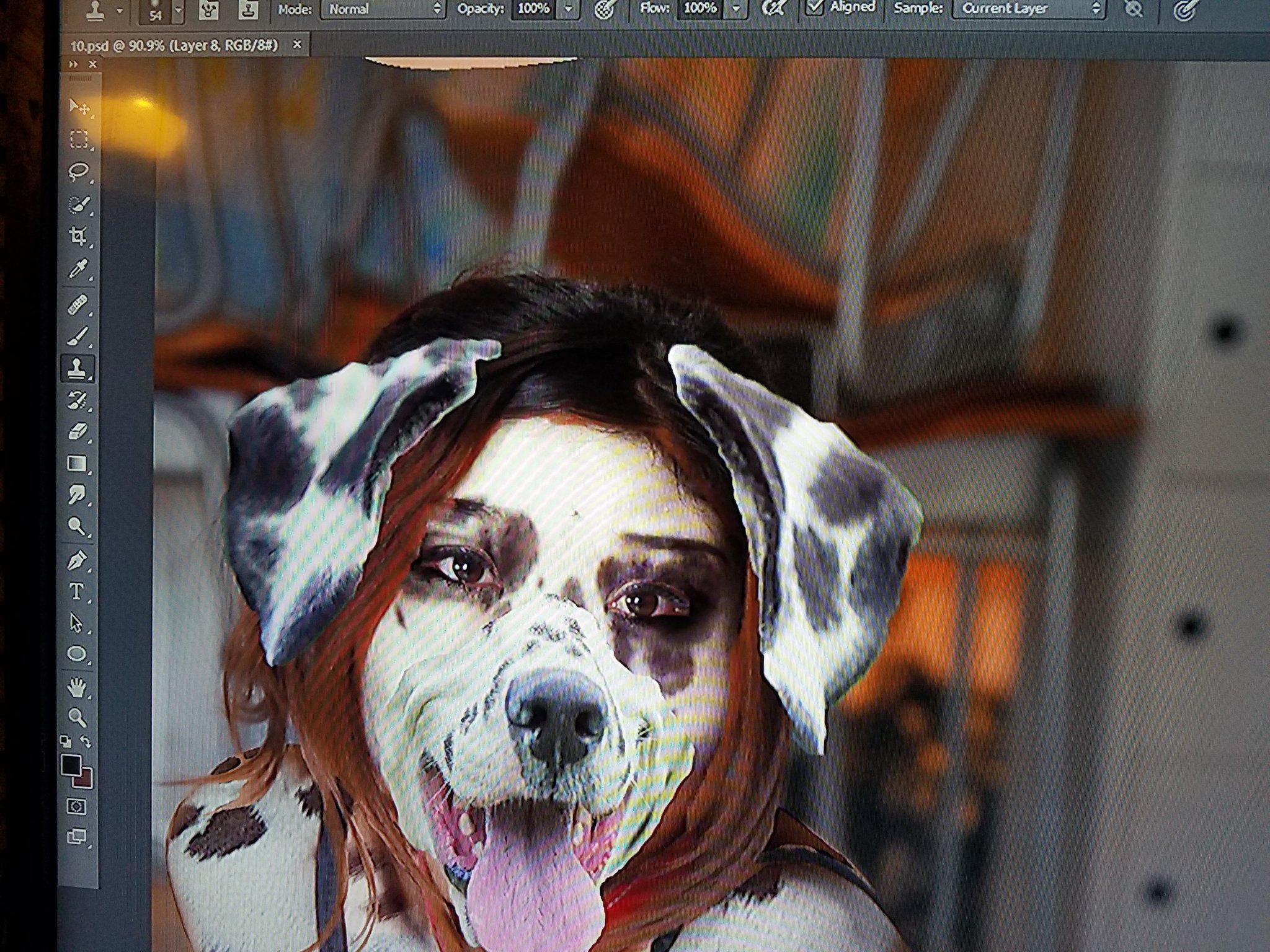Select the History Brush tool
This screenshot has width=1270, height=952.
(78, 400)
